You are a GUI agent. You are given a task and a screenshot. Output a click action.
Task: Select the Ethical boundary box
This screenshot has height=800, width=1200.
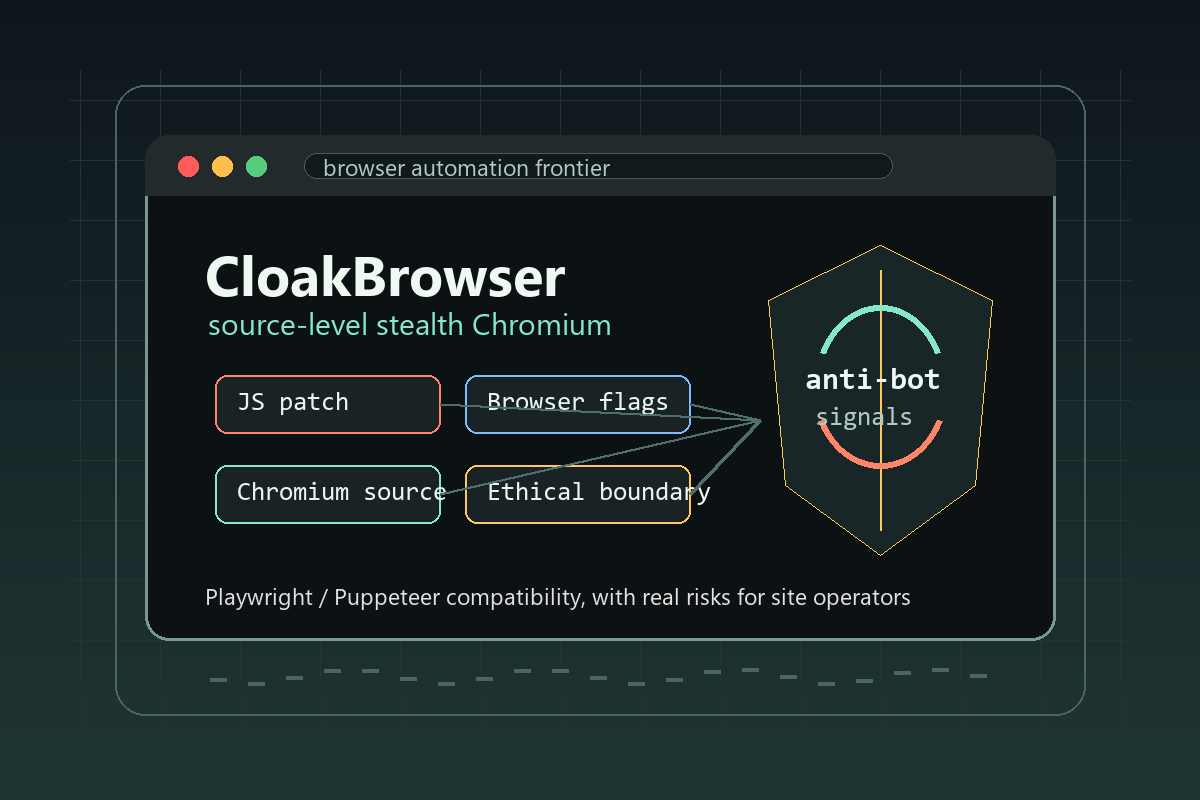(578, 494)
